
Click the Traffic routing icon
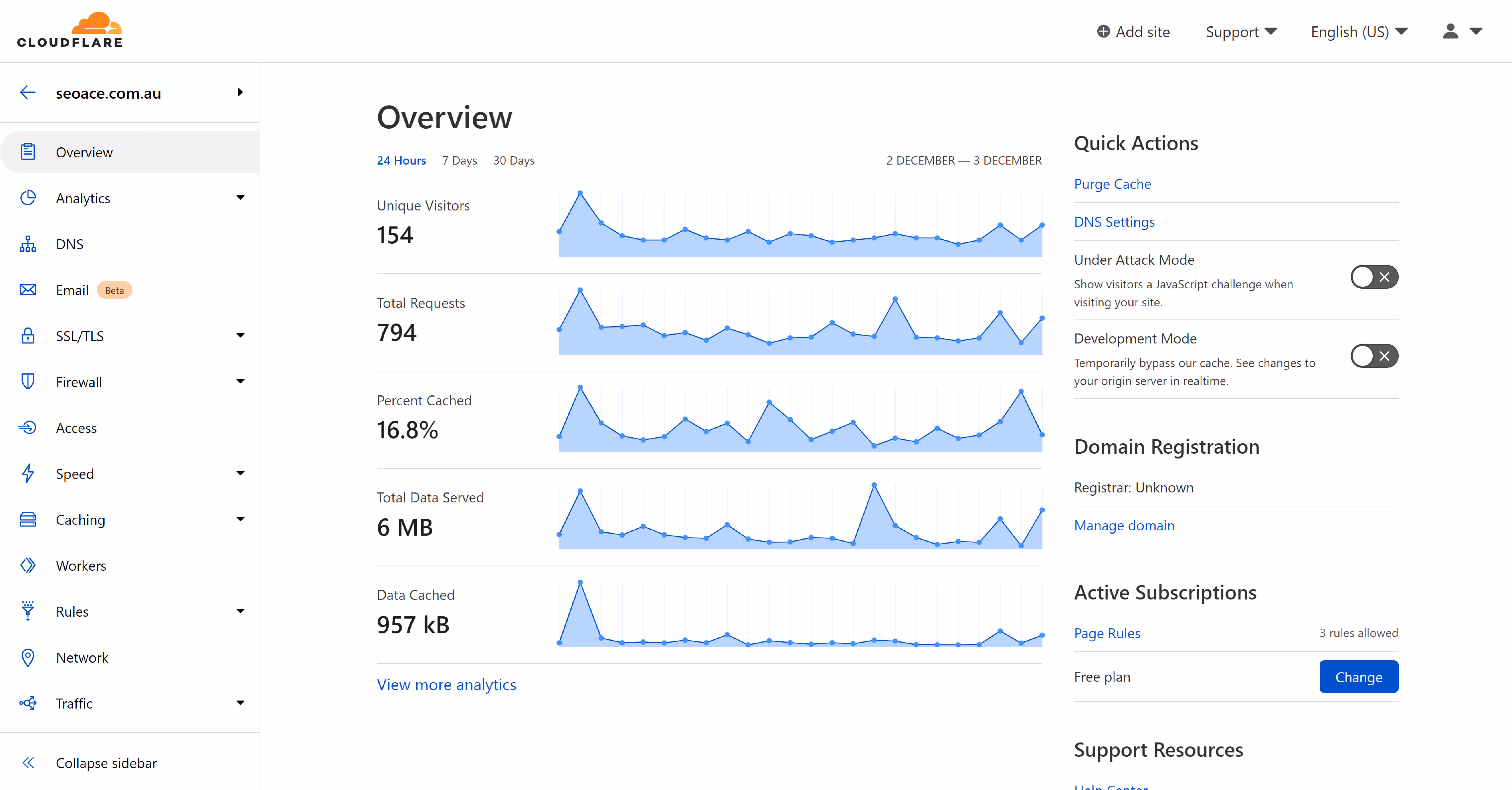(28, 703)
